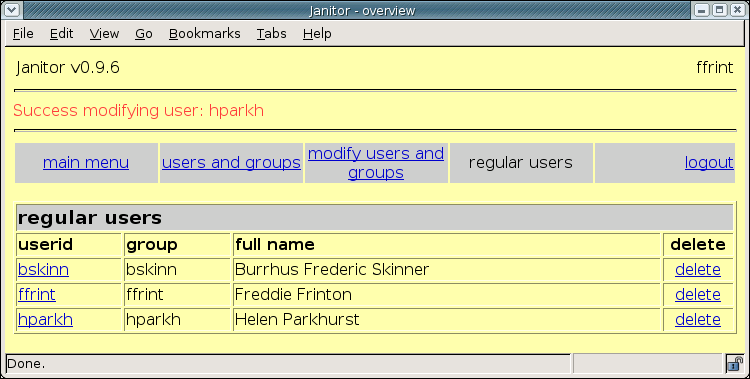Click the security lock icon in status bar
This screenshot has width=750, height=379.
(x=735, y=364)
